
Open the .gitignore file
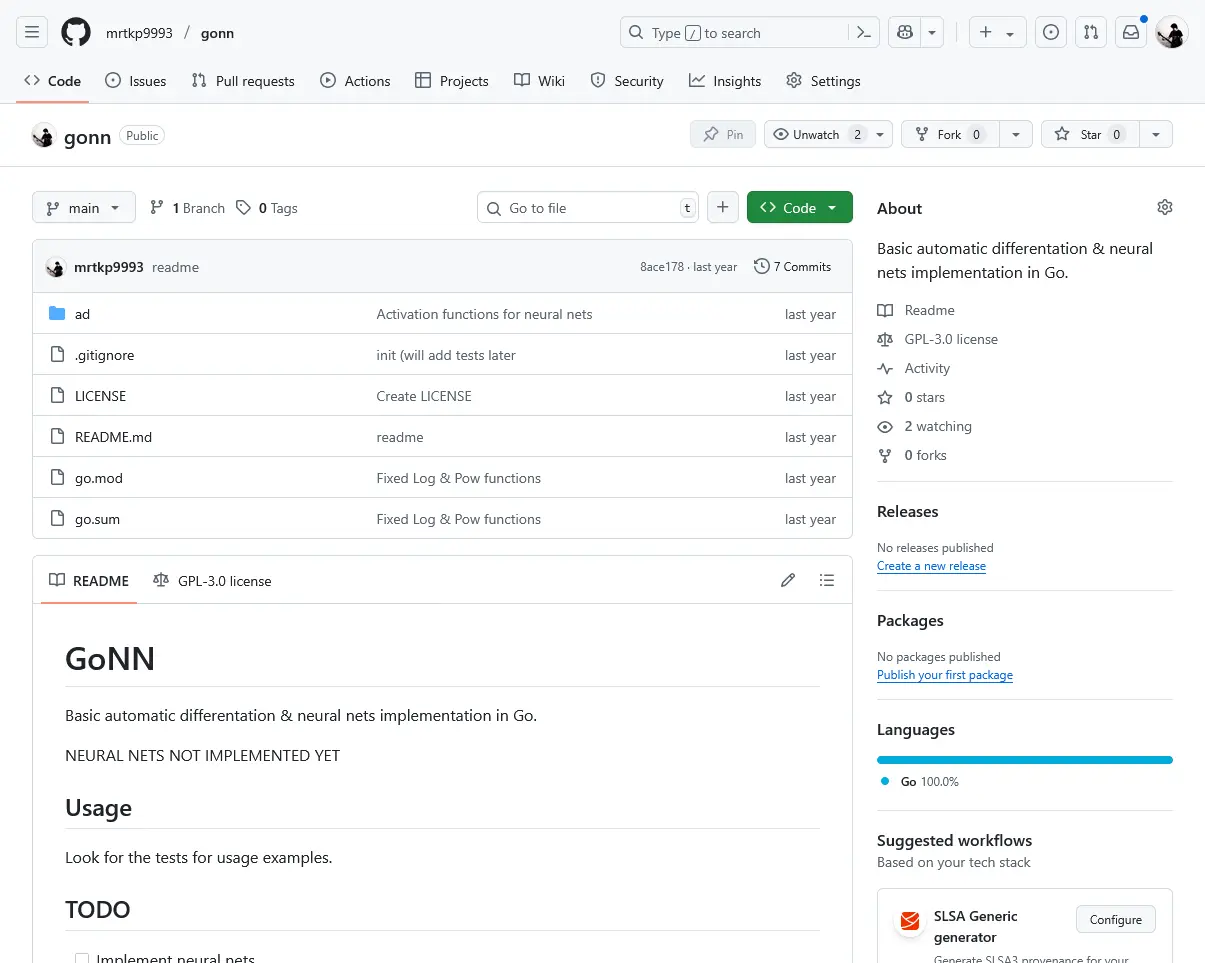point(104,355)
